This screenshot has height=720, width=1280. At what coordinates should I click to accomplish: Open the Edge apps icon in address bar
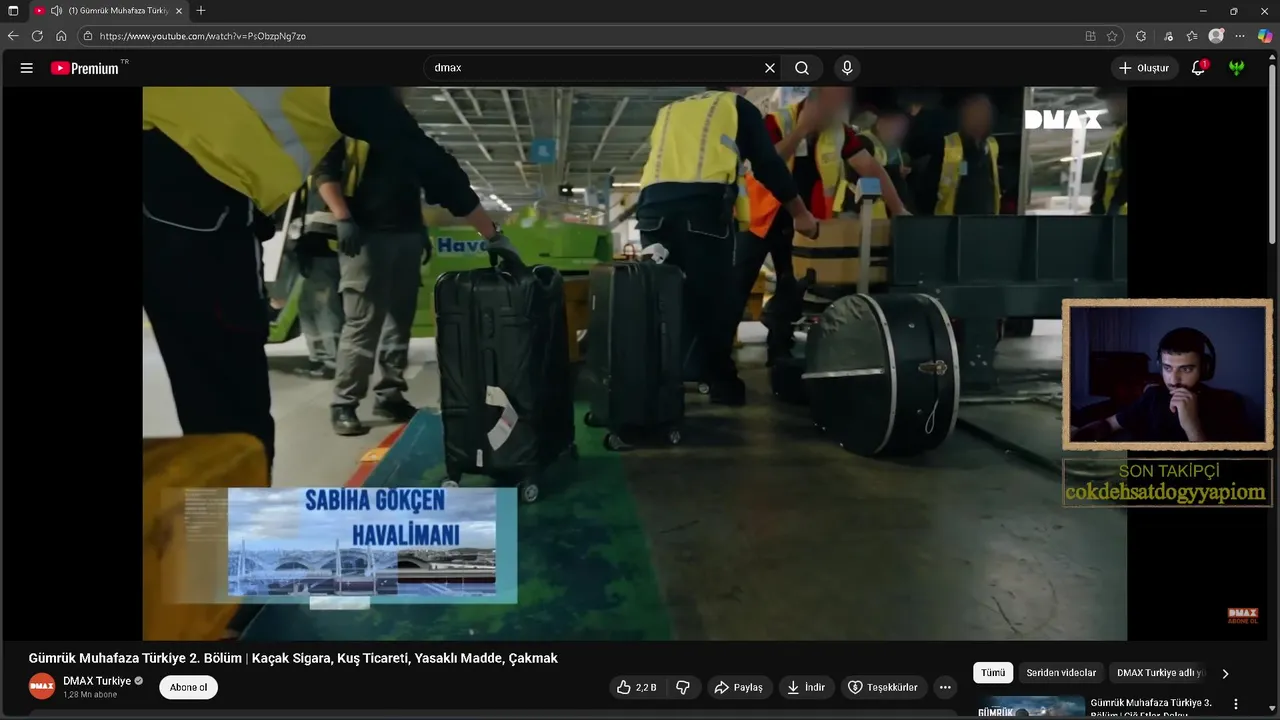(x=1090, y=36)
